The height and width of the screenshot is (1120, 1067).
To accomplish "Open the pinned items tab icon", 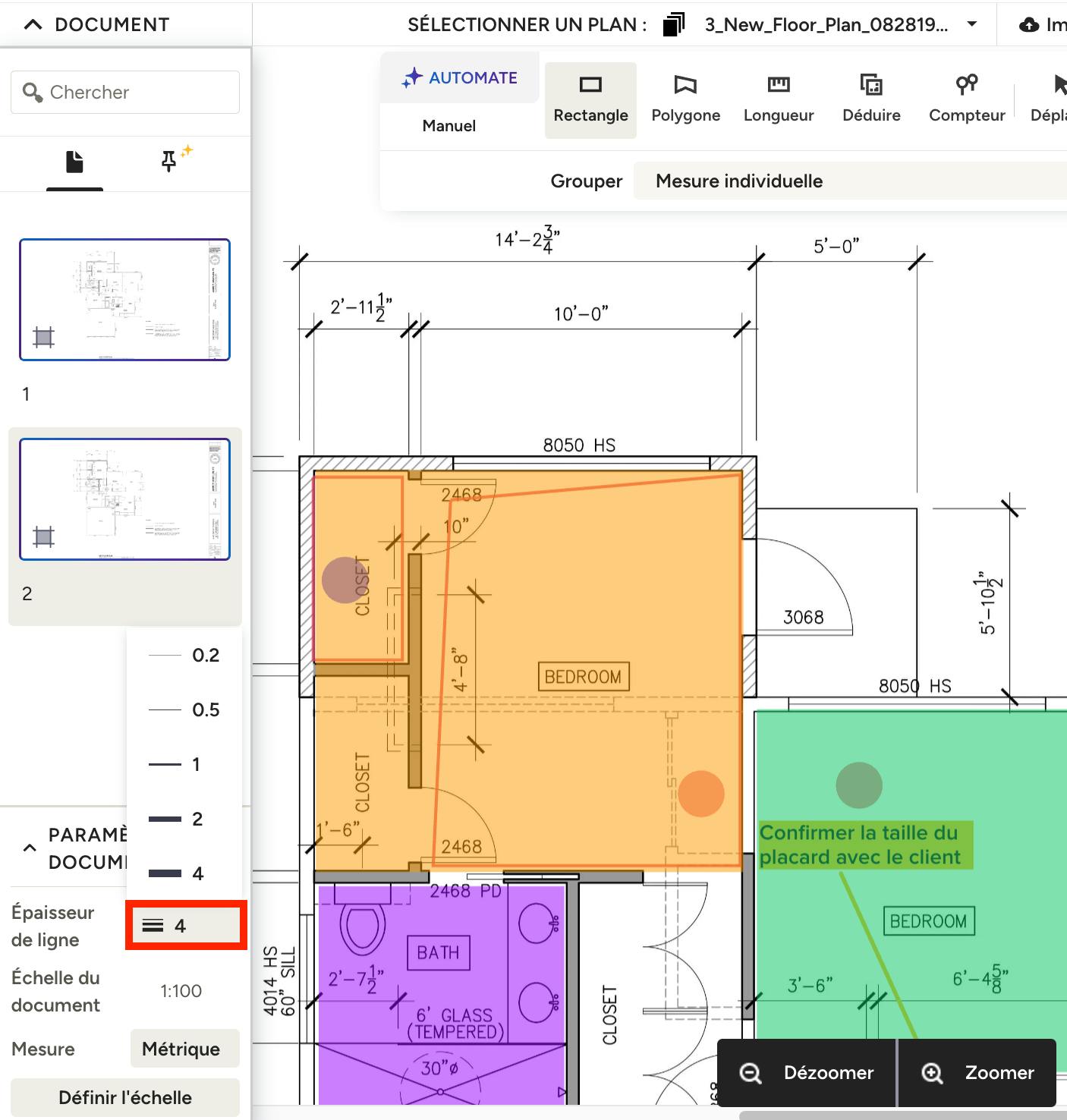I will click(x=169, y=161).
